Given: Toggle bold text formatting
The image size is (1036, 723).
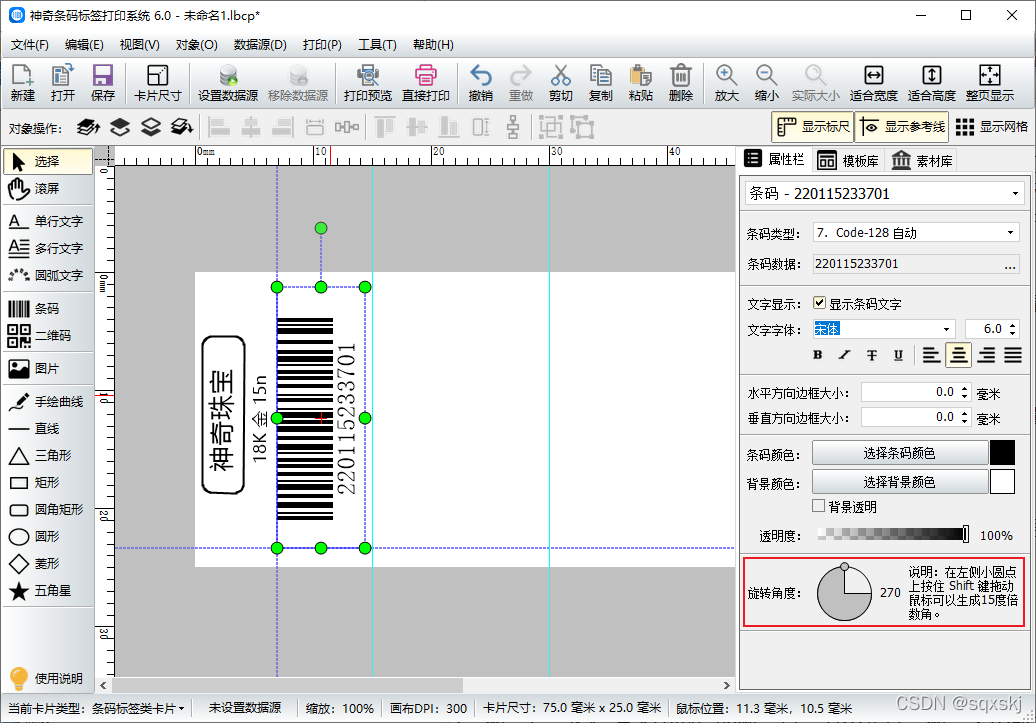Looking at the screenshot, I should click(x=817, y=355).
